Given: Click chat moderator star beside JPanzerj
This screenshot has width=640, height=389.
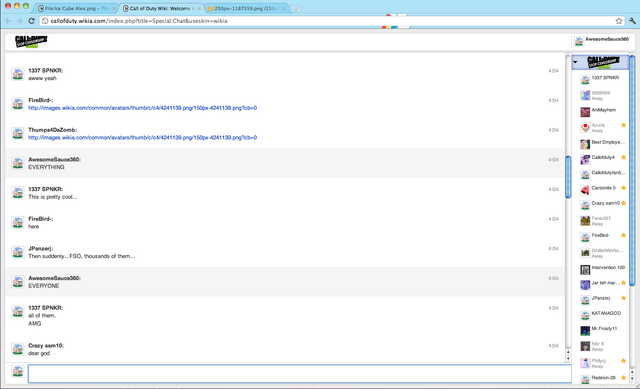Looking at the screenshot, I should (623, 298).
